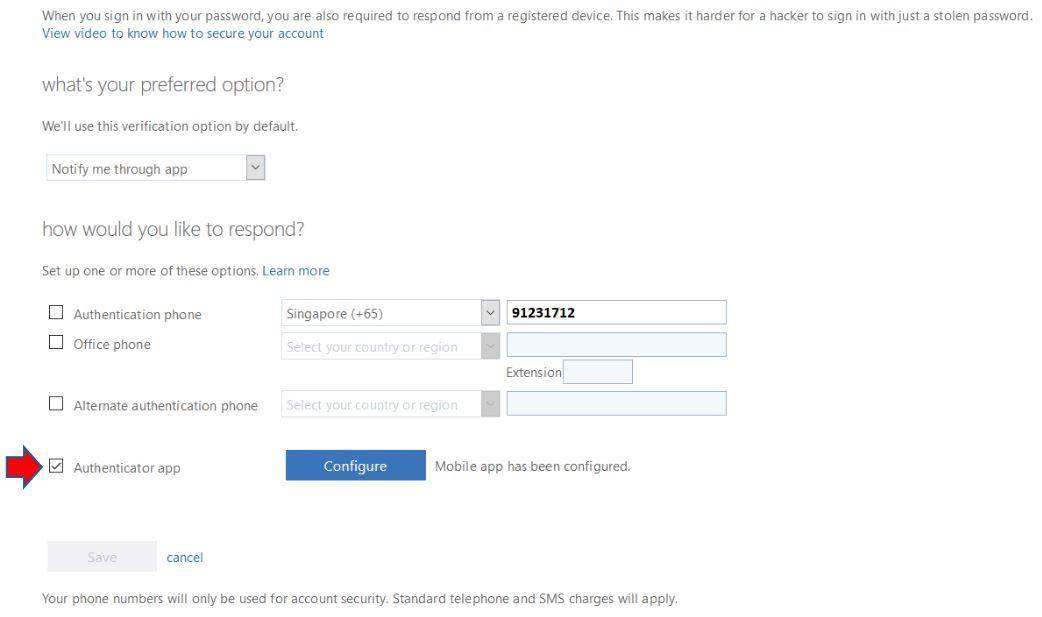Click the Mobile app has been configured text

pyautogui.click(x=532, y=467)
